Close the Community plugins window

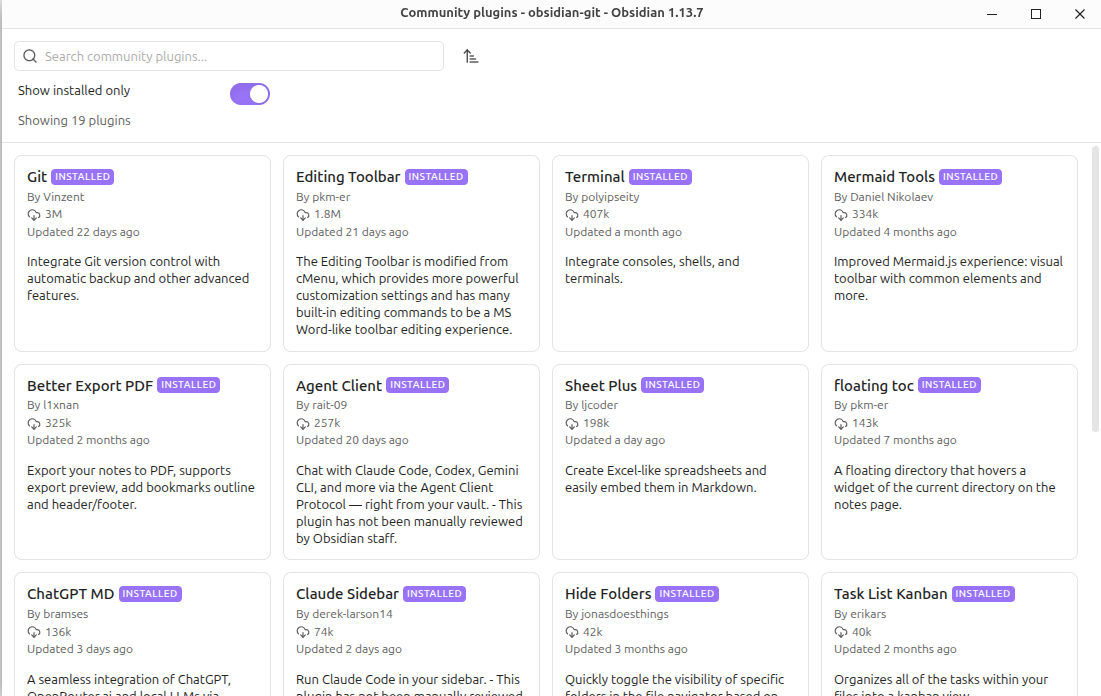pyautogui.click(x=1080, y=14)
